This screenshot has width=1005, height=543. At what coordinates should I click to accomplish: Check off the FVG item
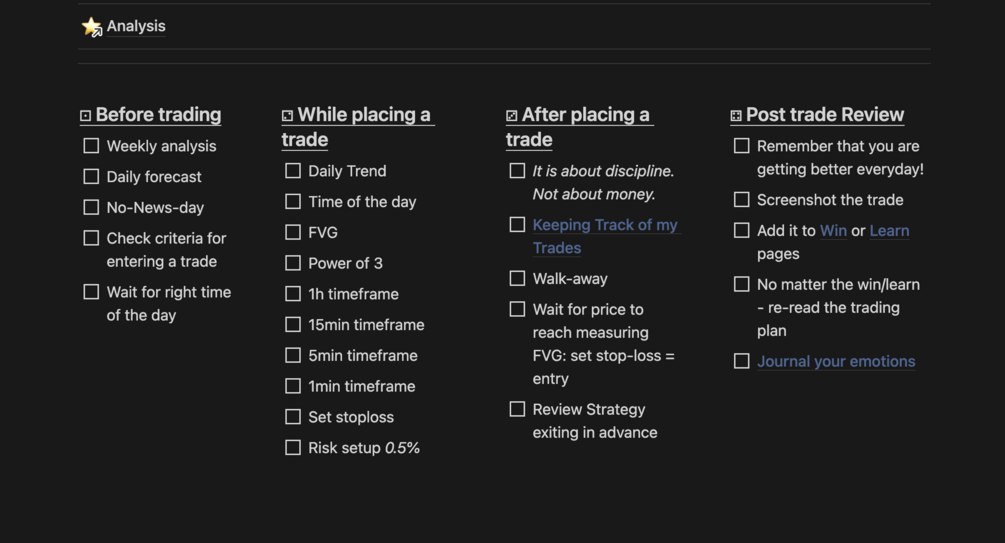(x=293, y=232)
